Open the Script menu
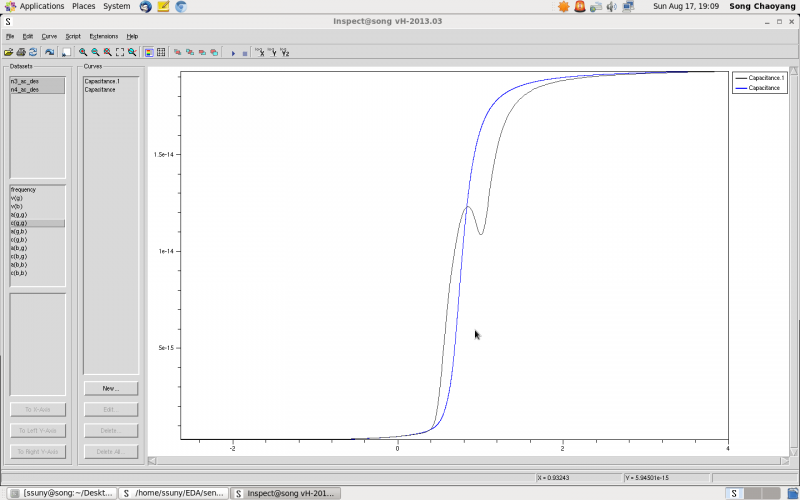This screenshot has height=500, width=800. pos(73,36)
